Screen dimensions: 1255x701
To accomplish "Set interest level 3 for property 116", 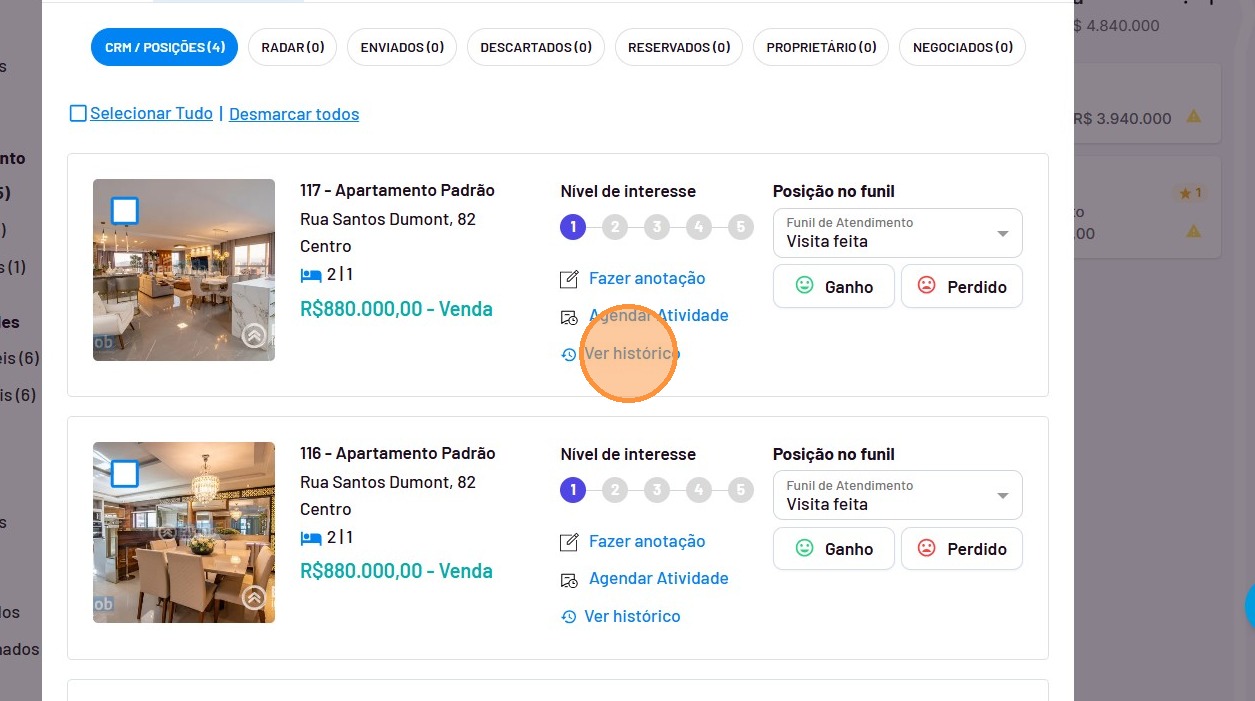I will pyautogui.click(x=656, y=490).
